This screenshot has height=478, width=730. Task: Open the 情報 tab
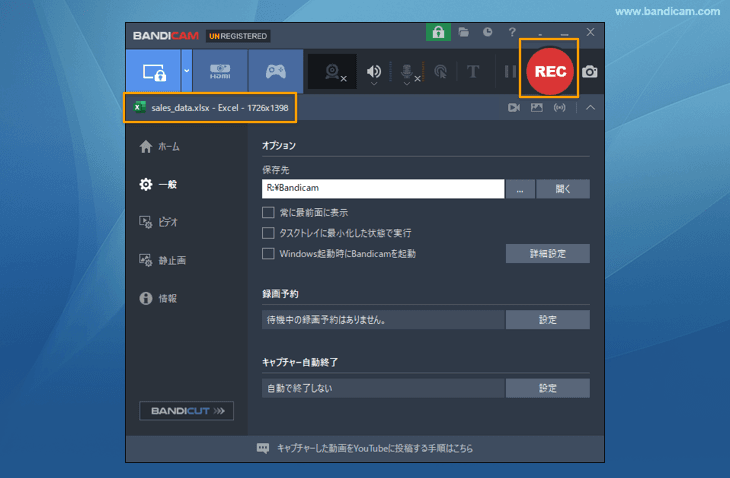click(x=158, y=298)
